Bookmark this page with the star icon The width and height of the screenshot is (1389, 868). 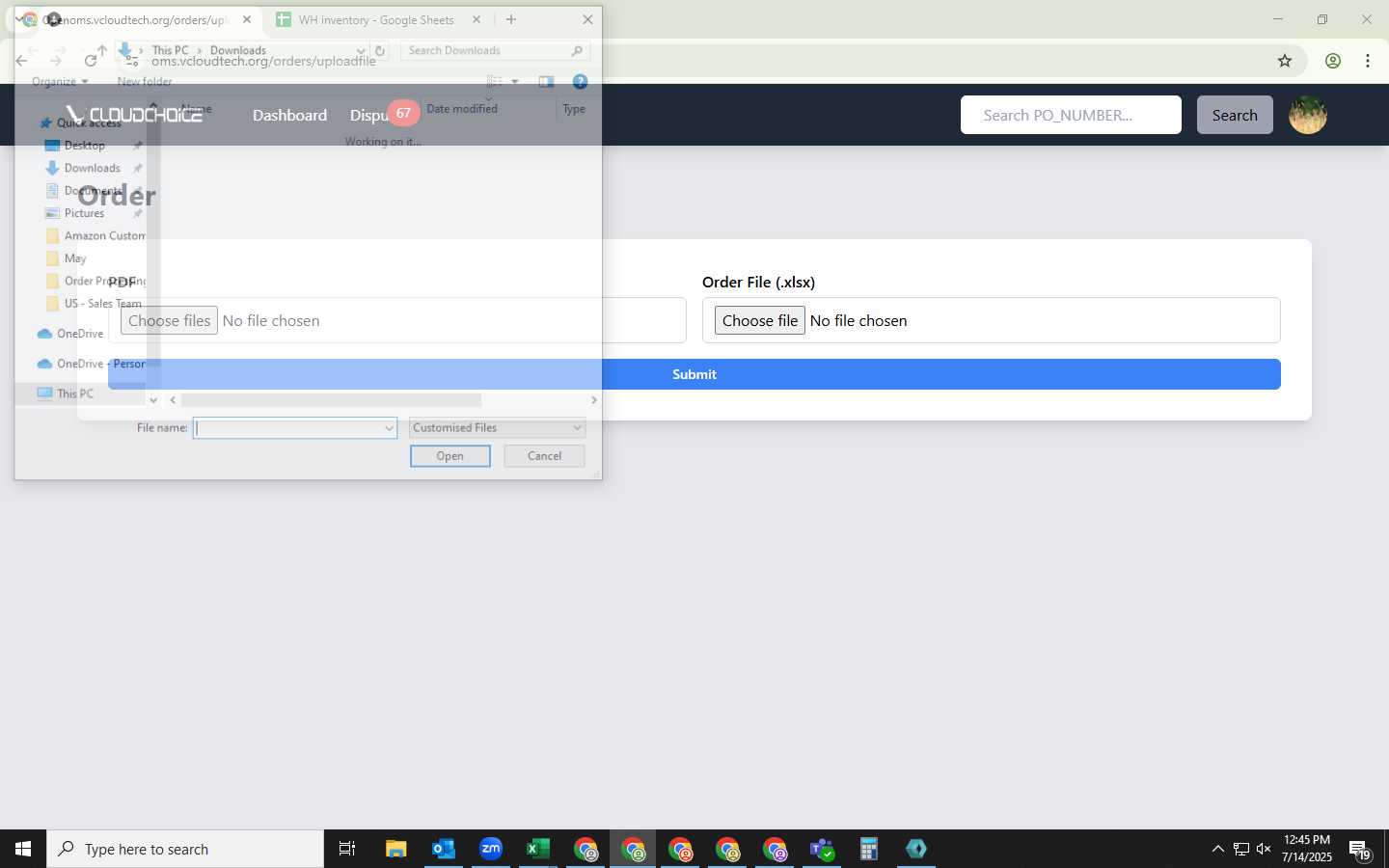(1285, 61)
